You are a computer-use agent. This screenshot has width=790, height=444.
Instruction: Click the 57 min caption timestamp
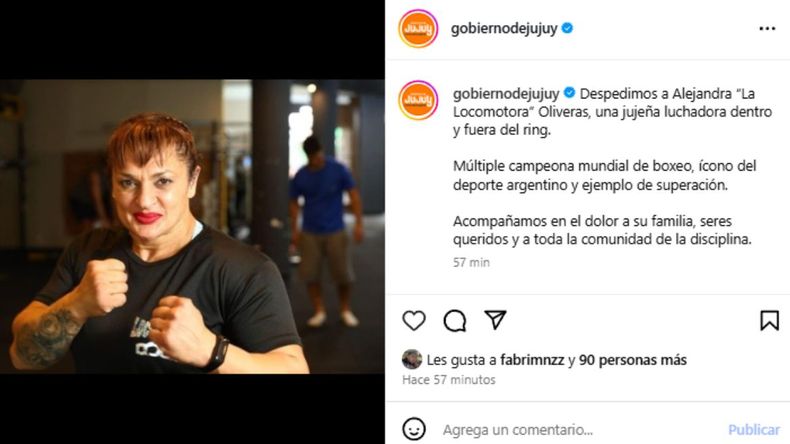point(471,262)
